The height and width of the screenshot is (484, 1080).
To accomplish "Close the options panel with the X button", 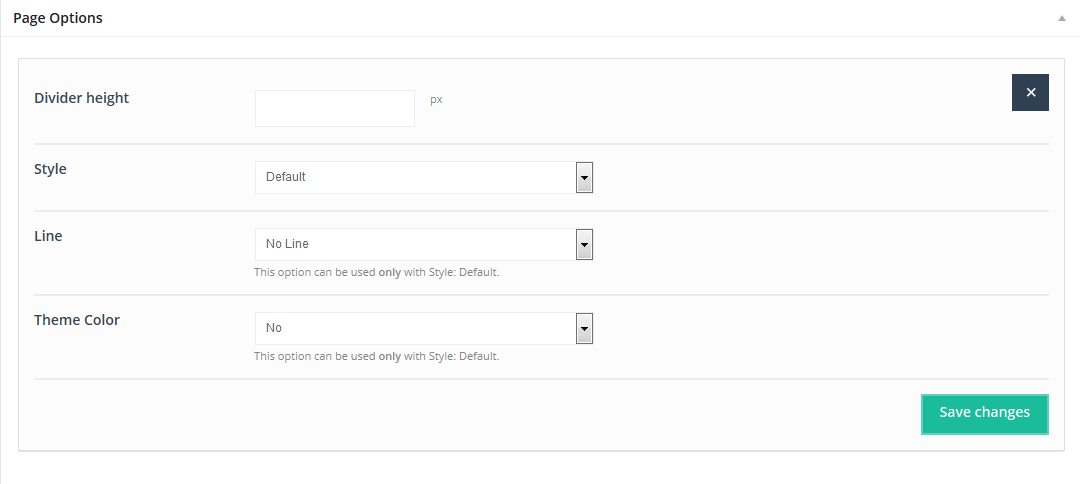I will click(1030, 92).
